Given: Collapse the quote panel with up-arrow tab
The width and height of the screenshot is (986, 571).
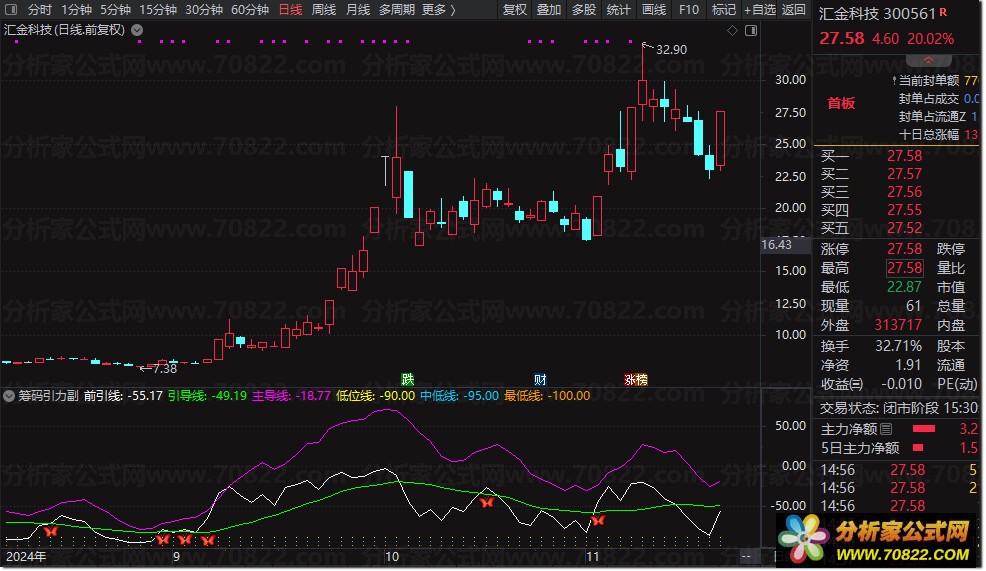Looking at the screenshot, I should (928, 61).
